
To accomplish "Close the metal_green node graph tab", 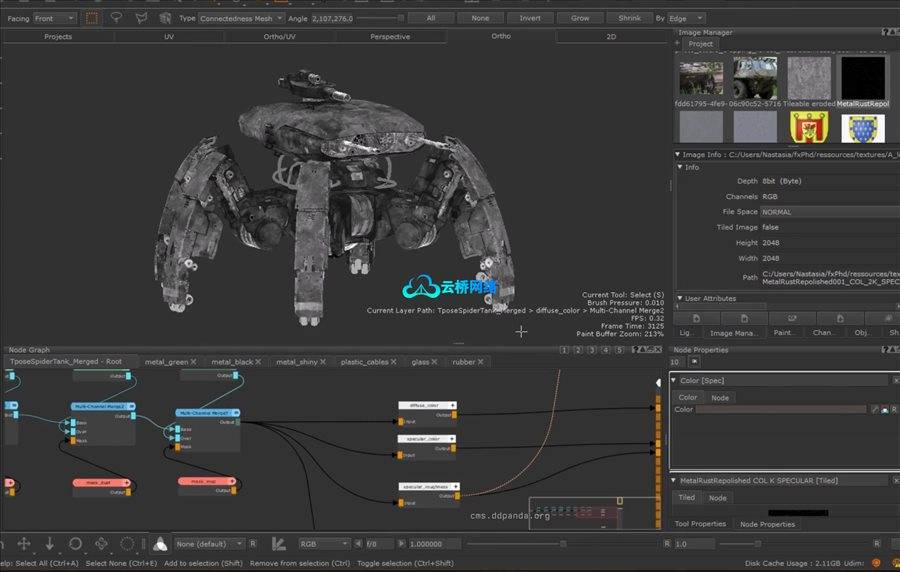I will (x=193, y=361).
